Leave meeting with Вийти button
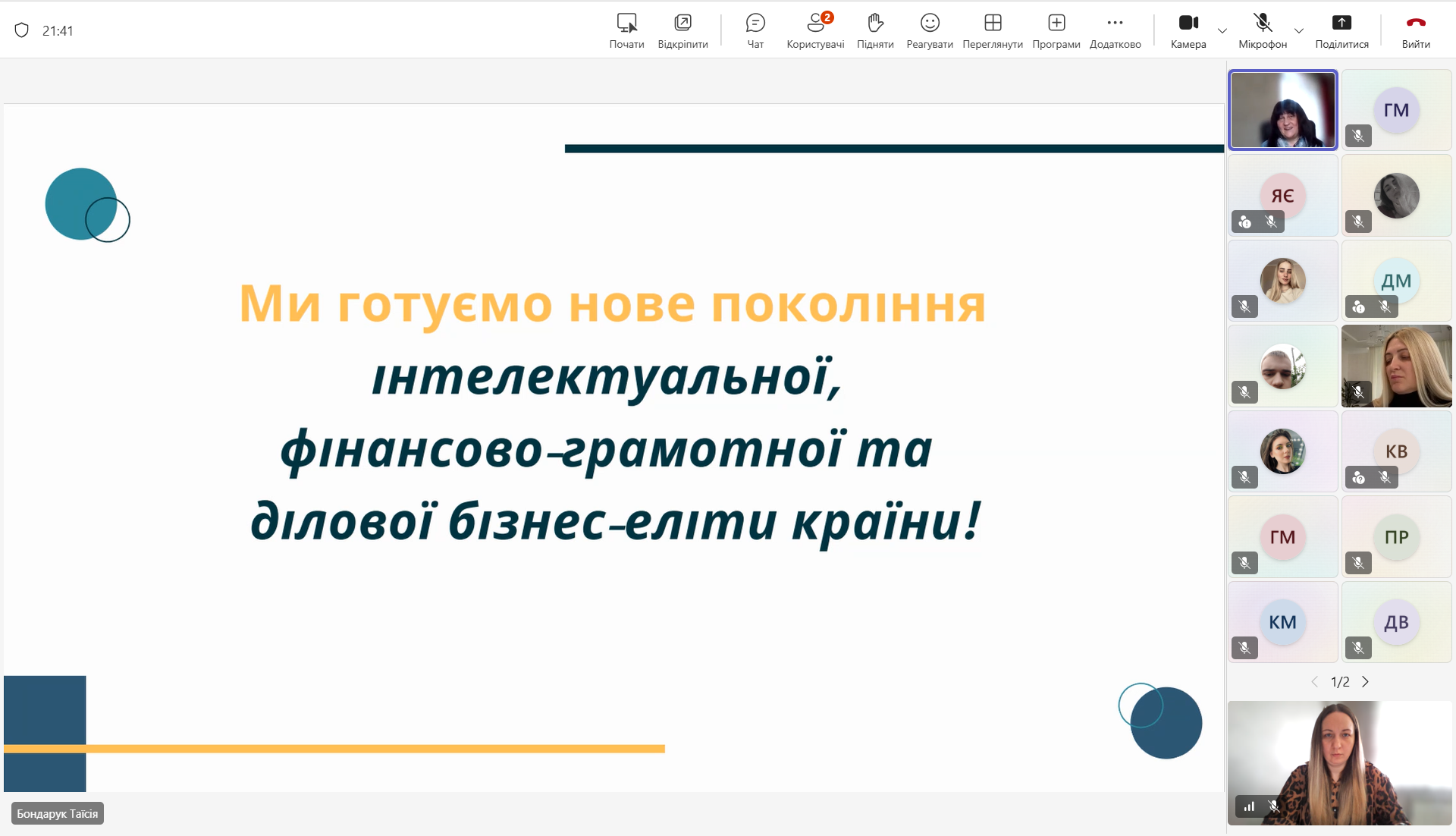 [1416, 30]
